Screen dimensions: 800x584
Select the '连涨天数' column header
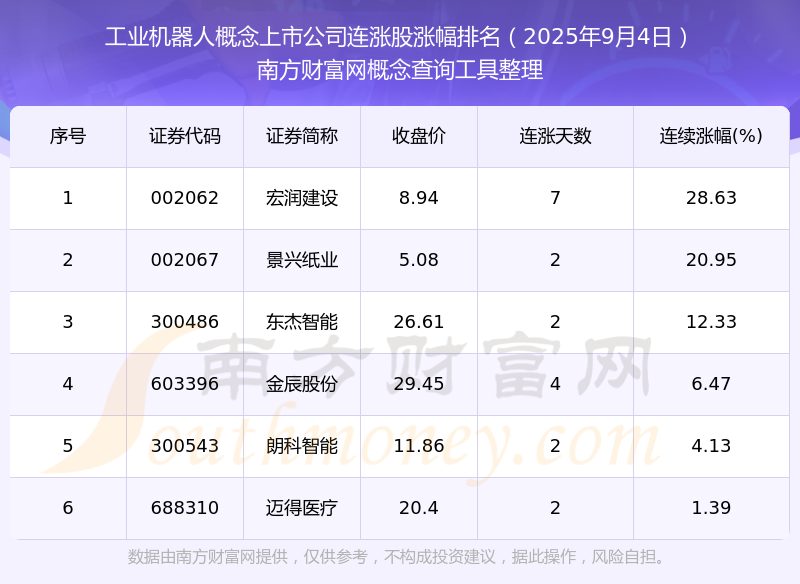coord(555,136)
